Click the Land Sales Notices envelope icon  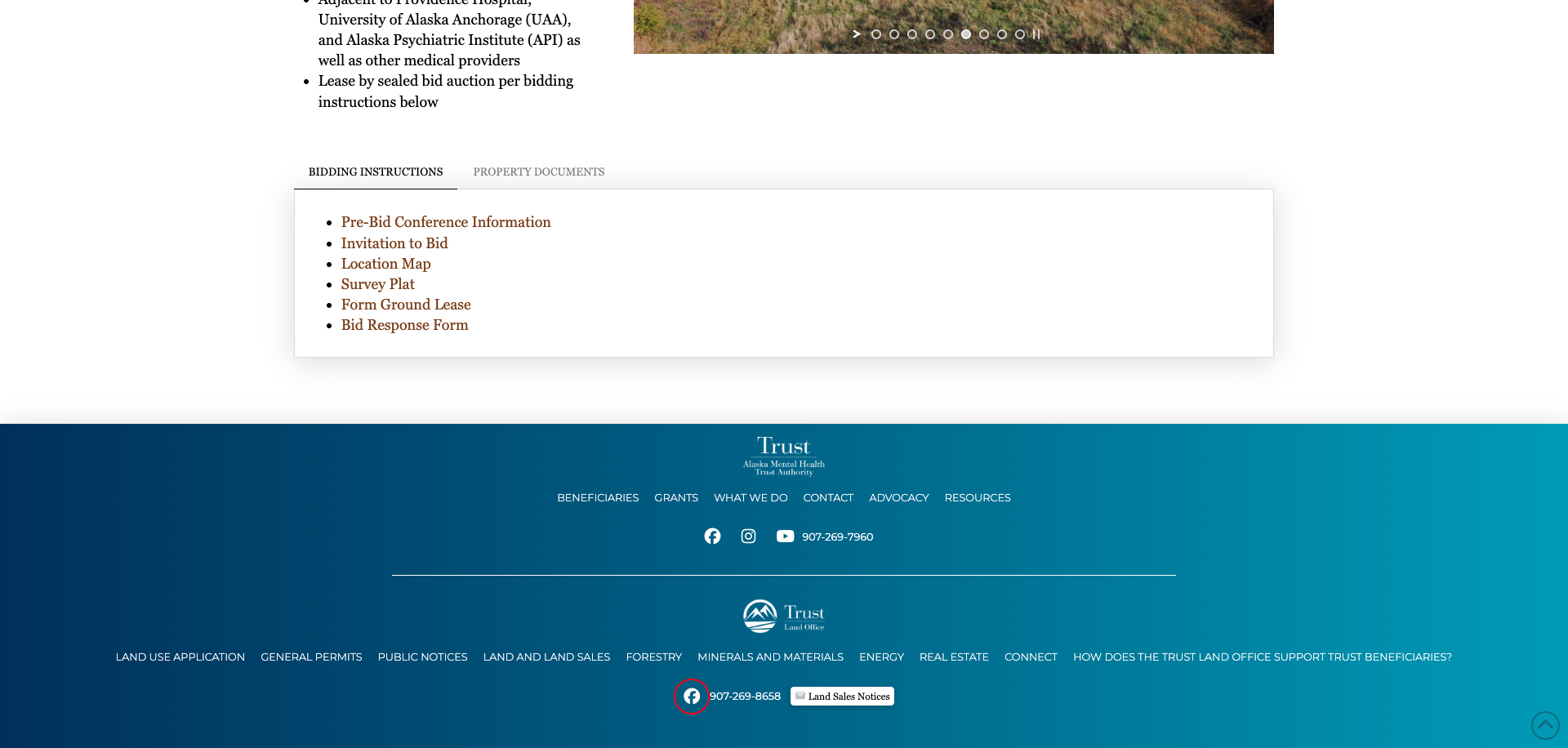(800, 696)
